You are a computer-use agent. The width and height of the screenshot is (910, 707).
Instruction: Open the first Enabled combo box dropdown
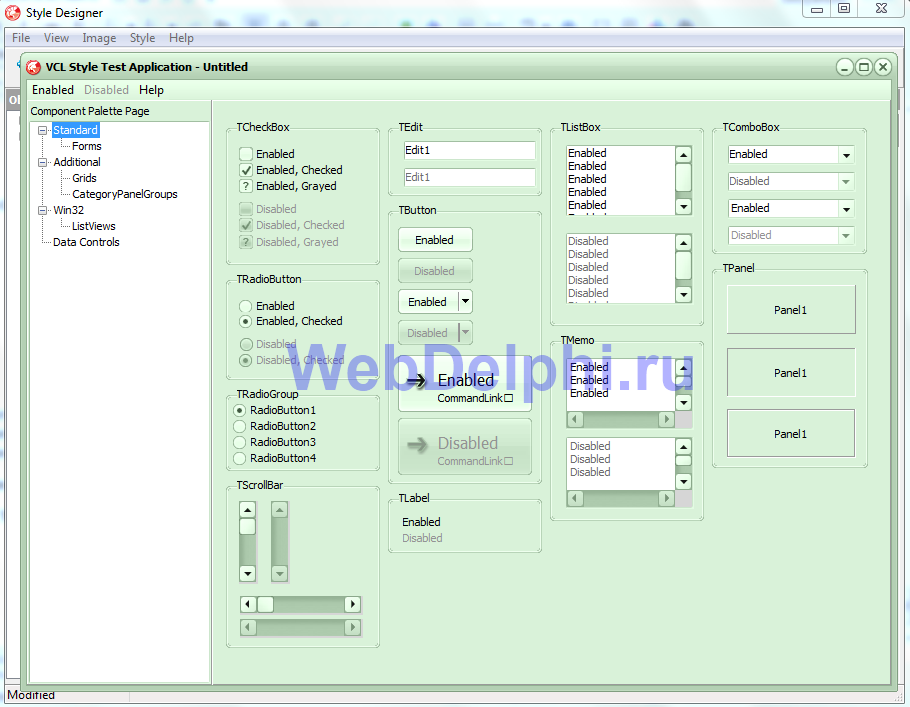[846, 155]
